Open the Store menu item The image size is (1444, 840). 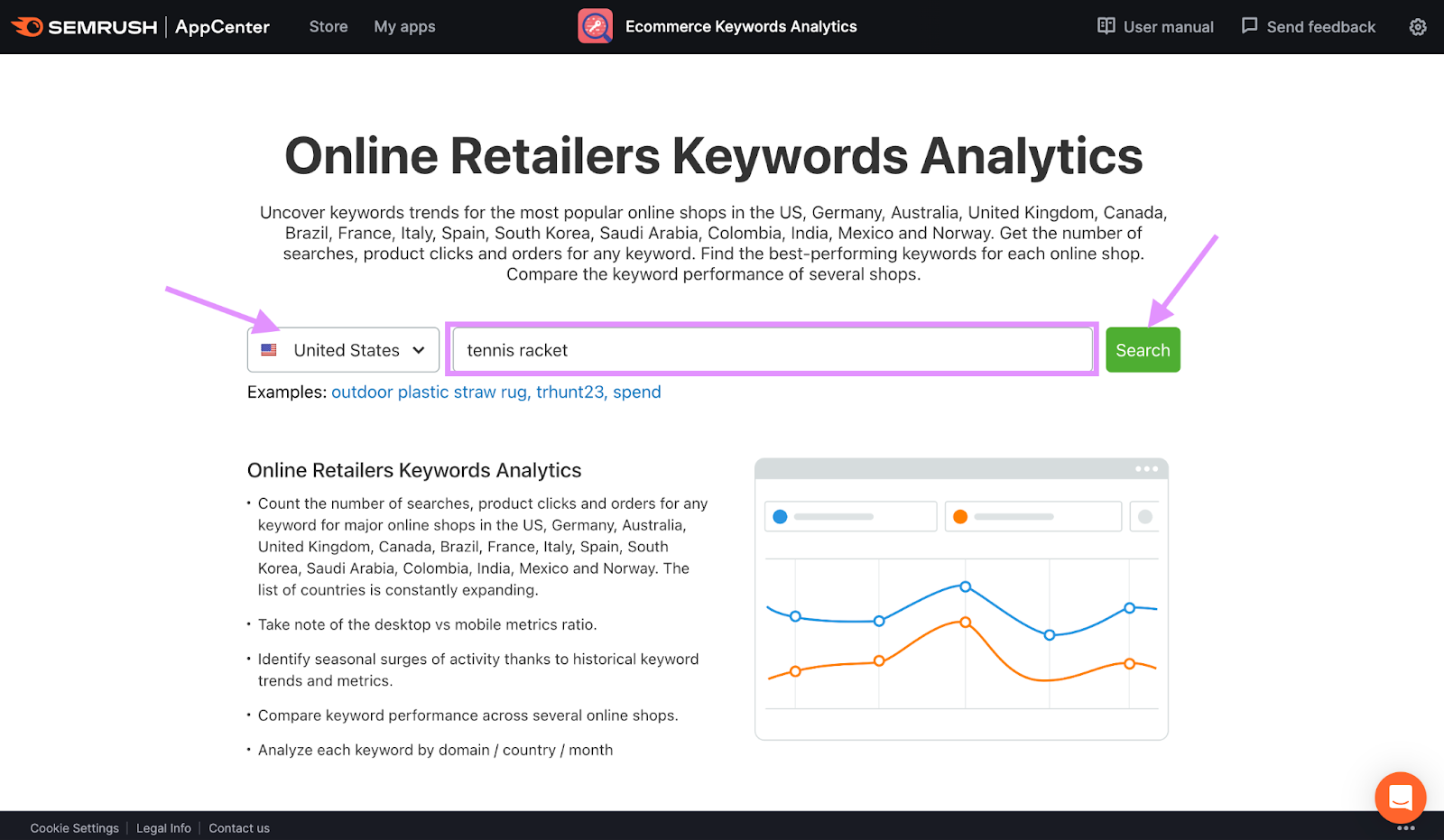coord(328,27)
